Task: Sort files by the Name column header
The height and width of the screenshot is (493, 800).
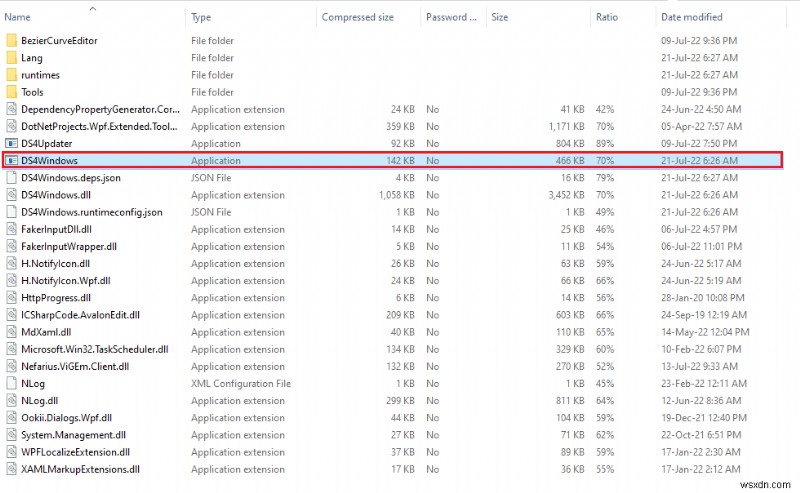Action: pyautogui.click(x=17, y=17)
